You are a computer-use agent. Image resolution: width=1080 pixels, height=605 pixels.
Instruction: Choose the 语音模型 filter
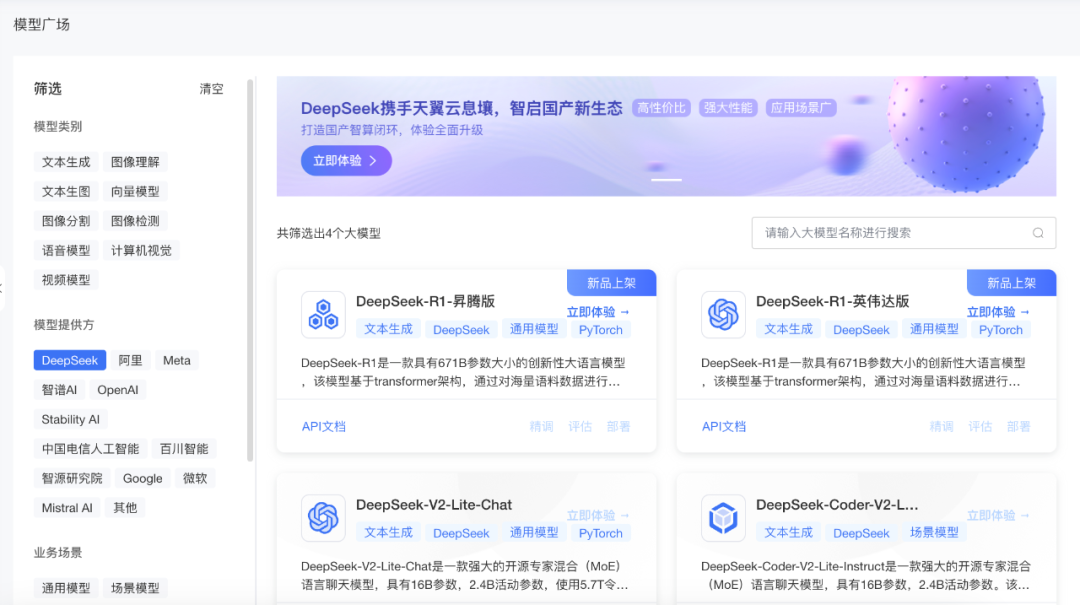[x=66, y=251]
